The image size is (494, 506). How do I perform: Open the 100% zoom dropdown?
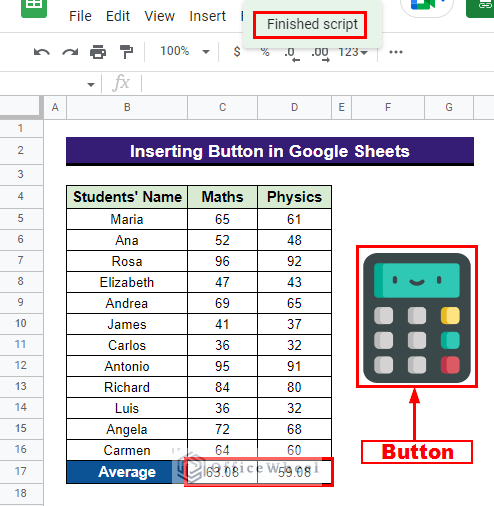(185, 51)
